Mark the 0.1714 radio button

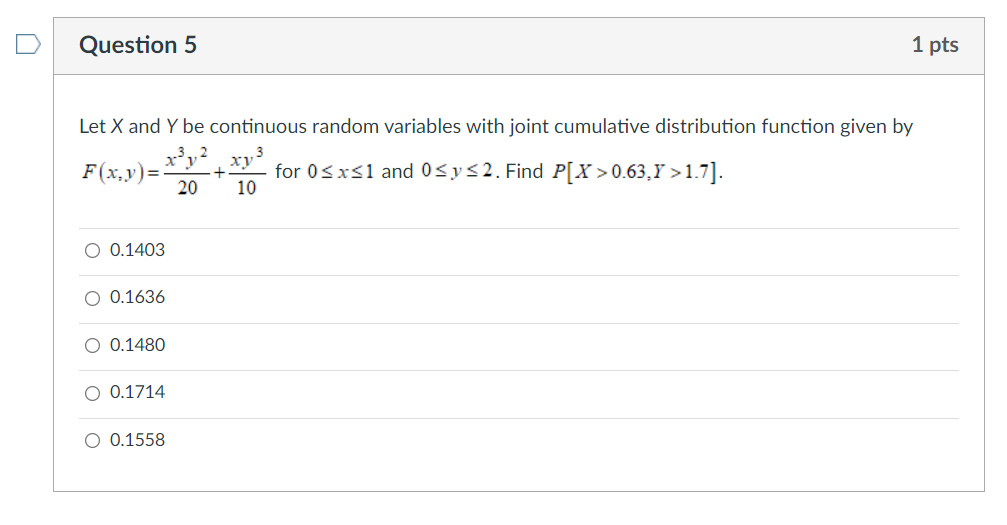92,393
